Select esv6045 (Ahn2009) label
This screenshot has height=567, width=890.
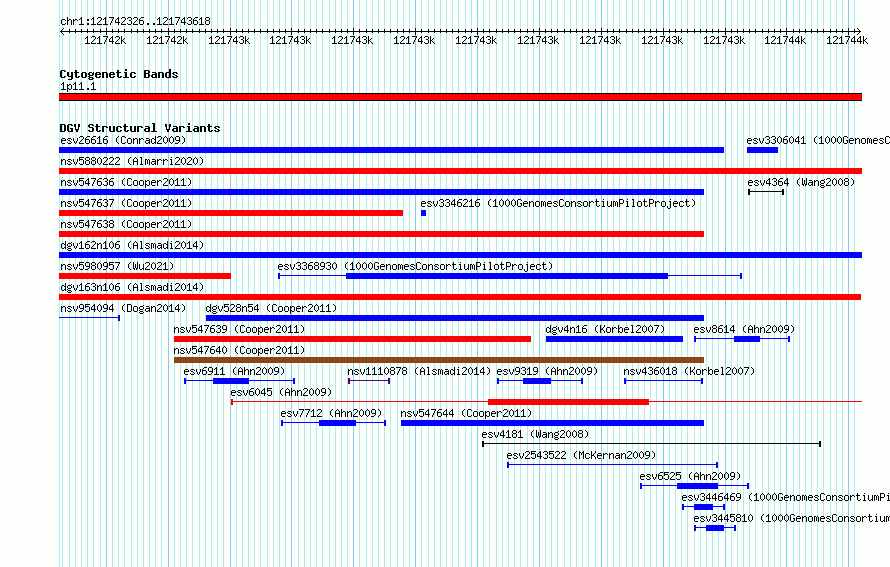(x=281, y=392)
